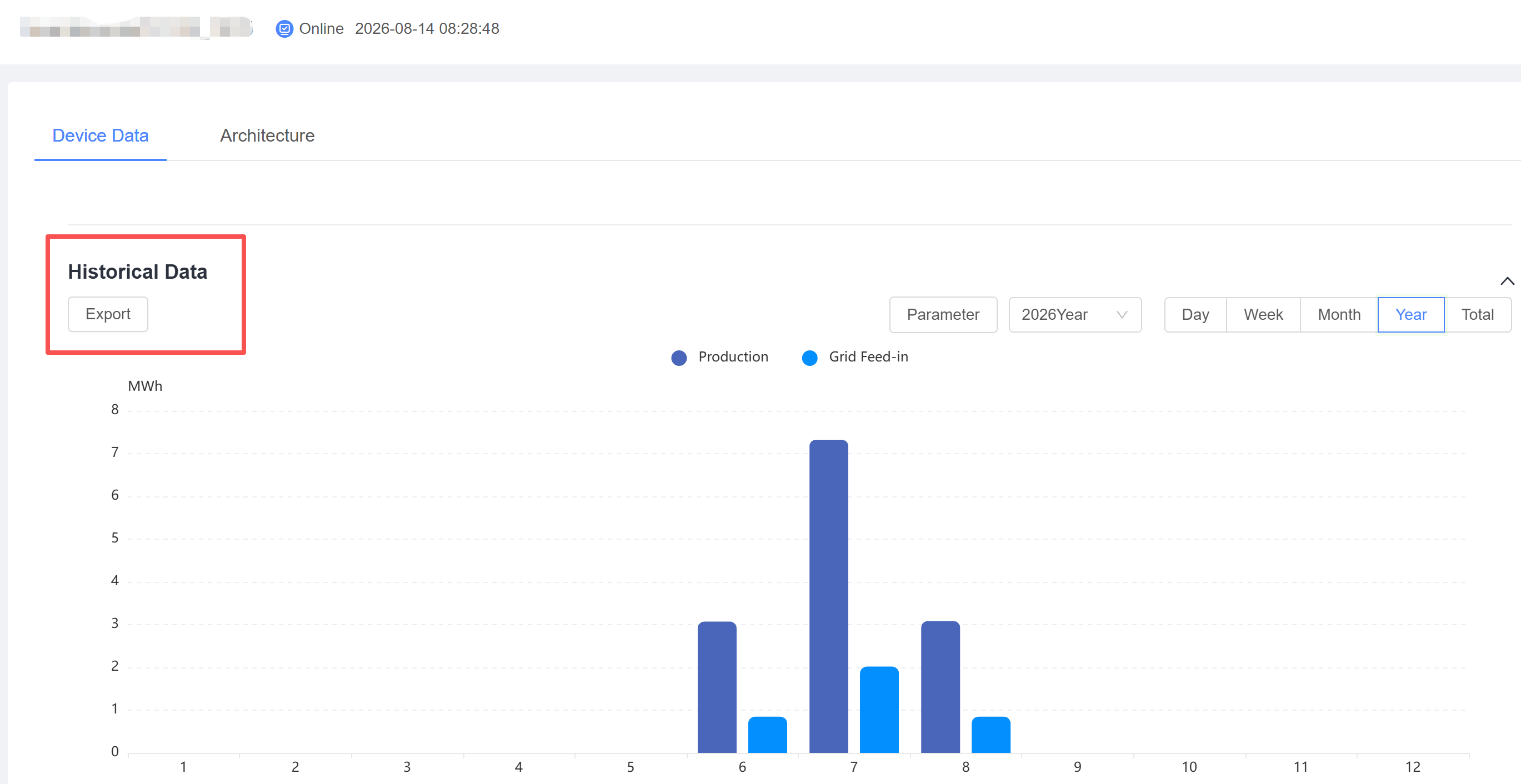The height and width of the screenshot is (784, 1521).
Task: Click the Export button
Action: point(108,314)
